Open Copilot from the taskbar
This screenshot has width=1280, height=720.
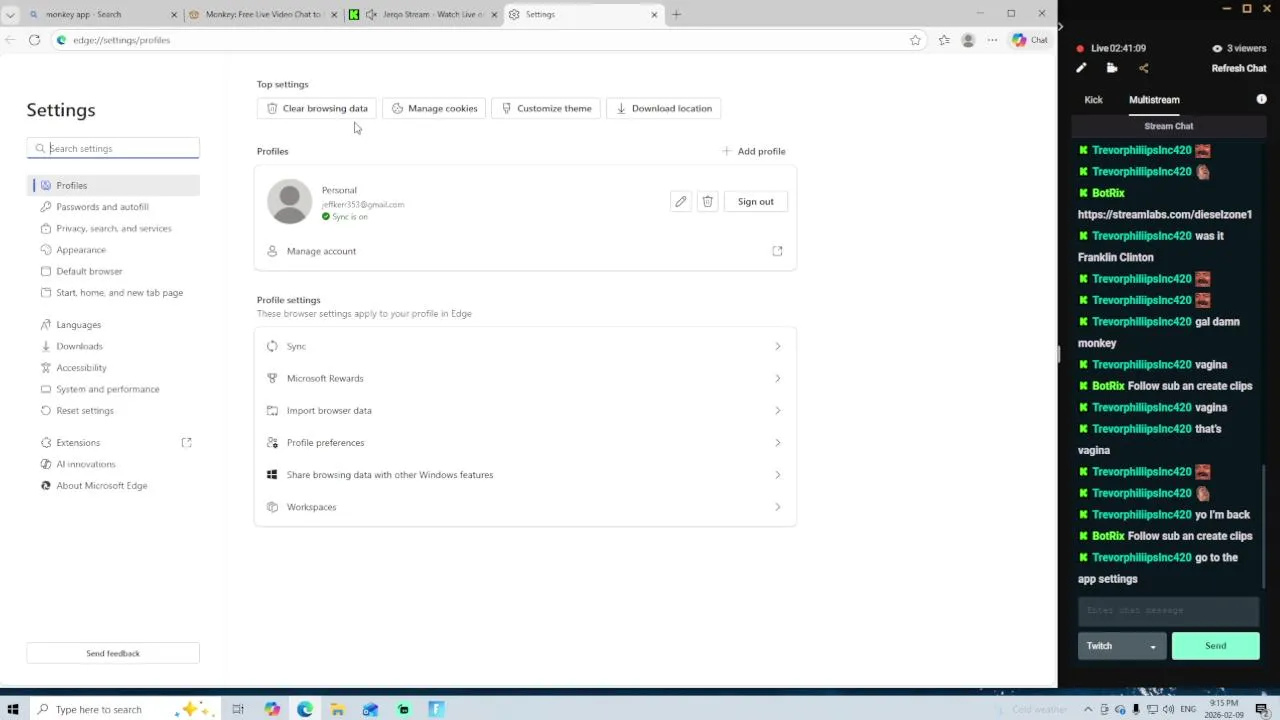272,709
